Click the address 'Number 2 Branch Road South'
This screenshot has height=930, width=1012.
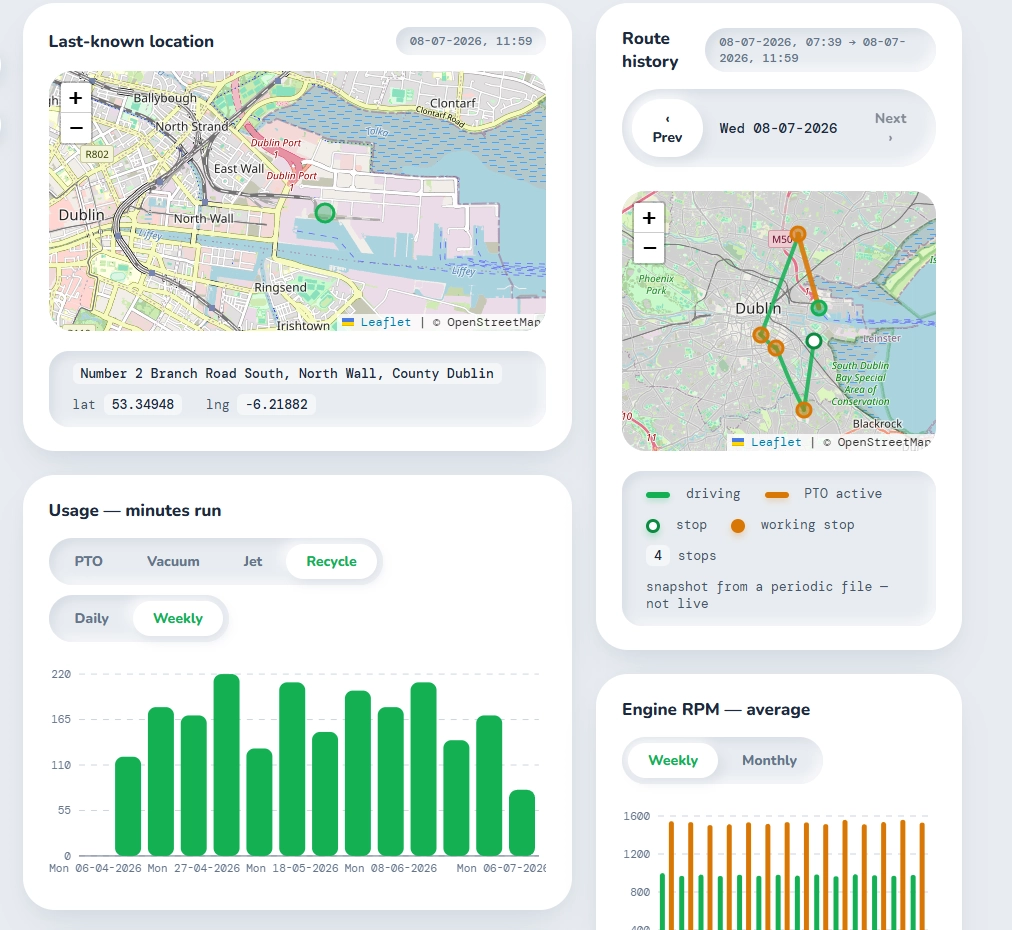click(x=287, y=373)
